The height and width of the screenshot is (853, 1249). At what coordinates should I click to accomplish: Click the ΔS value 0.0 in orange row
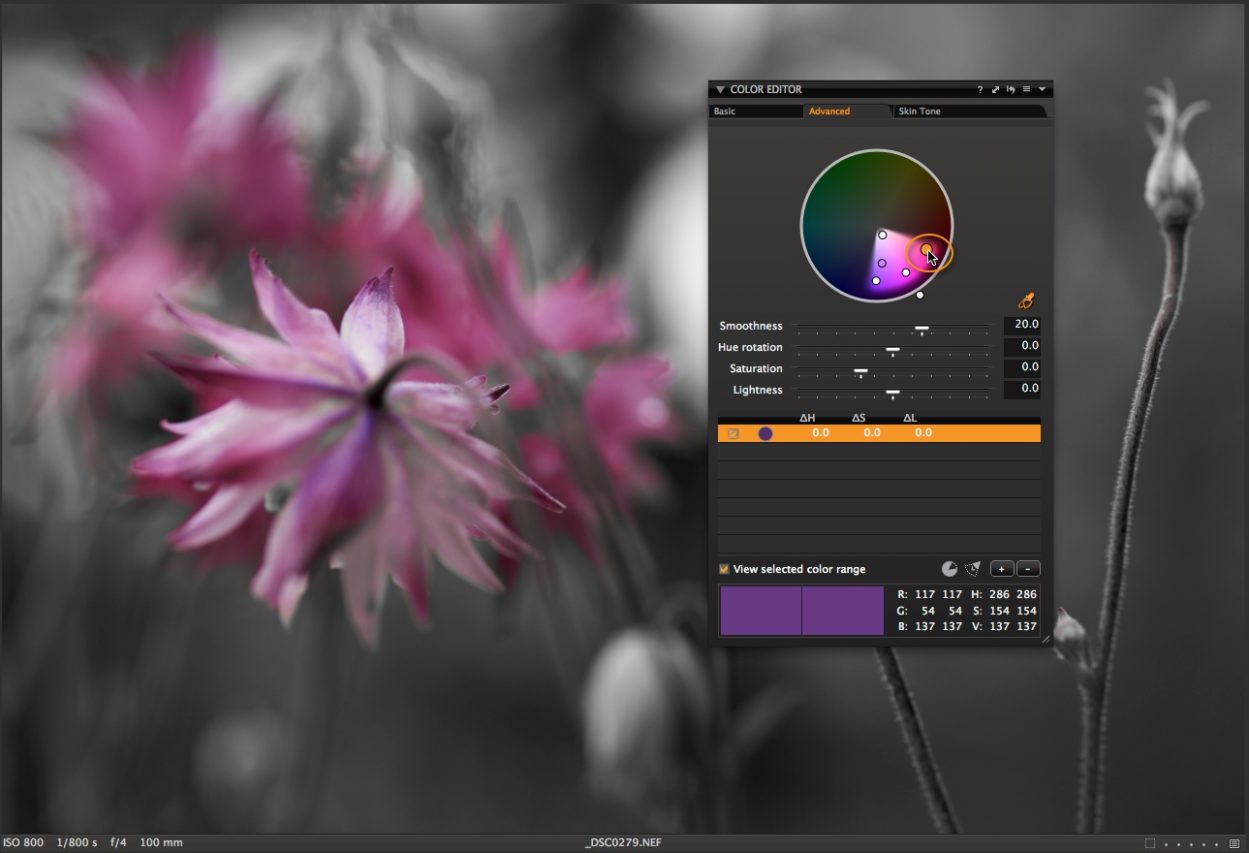[x=872, y=433]
